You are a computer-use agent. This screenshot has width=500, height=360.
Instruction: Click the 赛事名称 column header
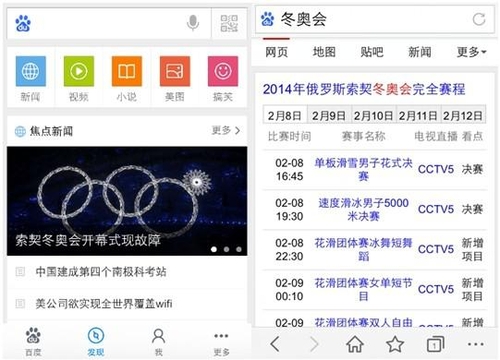364,136
